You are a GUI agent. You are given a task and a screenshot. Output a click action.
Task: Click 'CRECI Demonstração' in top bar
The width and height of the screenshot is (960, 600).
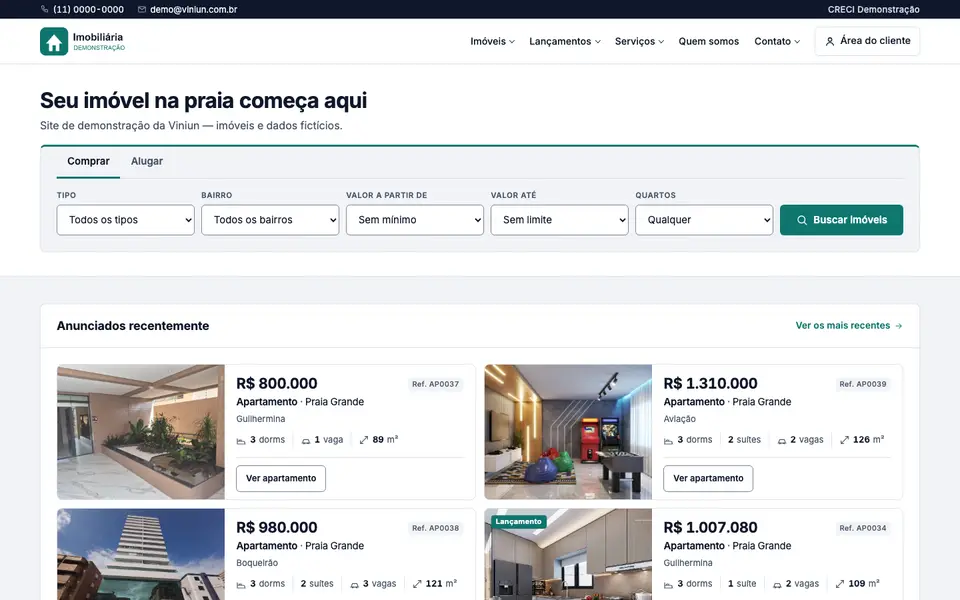(x=874, y=9)
